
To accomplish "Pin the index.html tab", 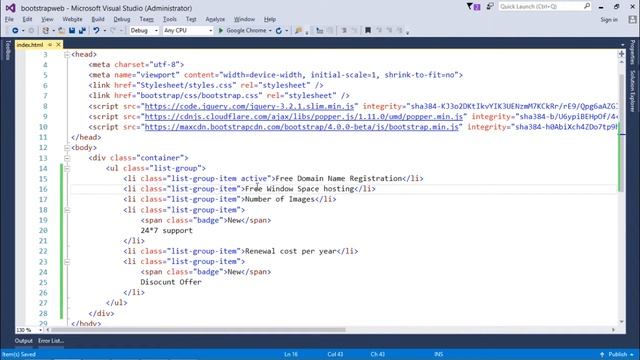I will [50, 44].
